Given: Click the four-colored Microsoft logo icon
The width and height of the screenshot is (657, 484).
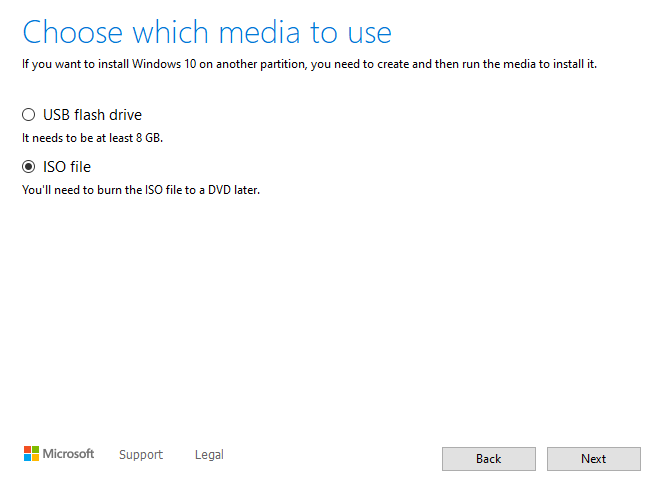Looking at the screenshot, I should (x=30, y=454).
